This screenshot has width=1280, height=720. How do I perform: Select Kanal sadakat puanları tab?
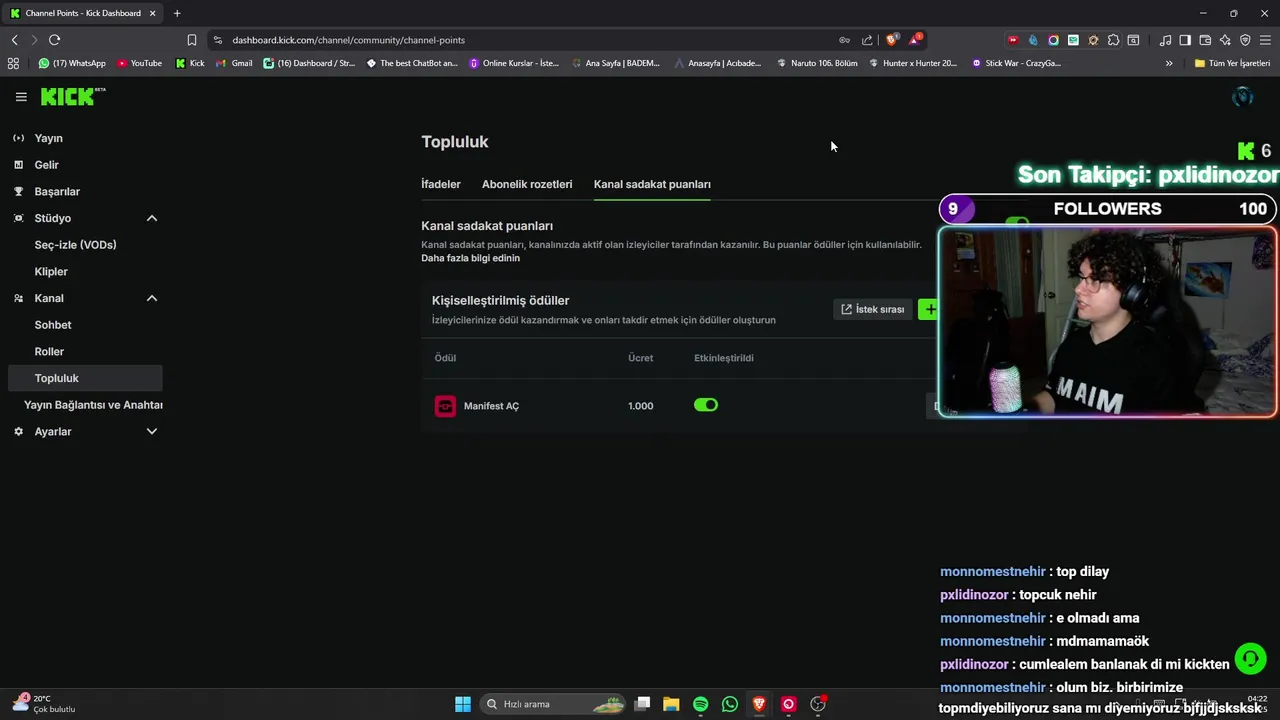pos(652,184)
